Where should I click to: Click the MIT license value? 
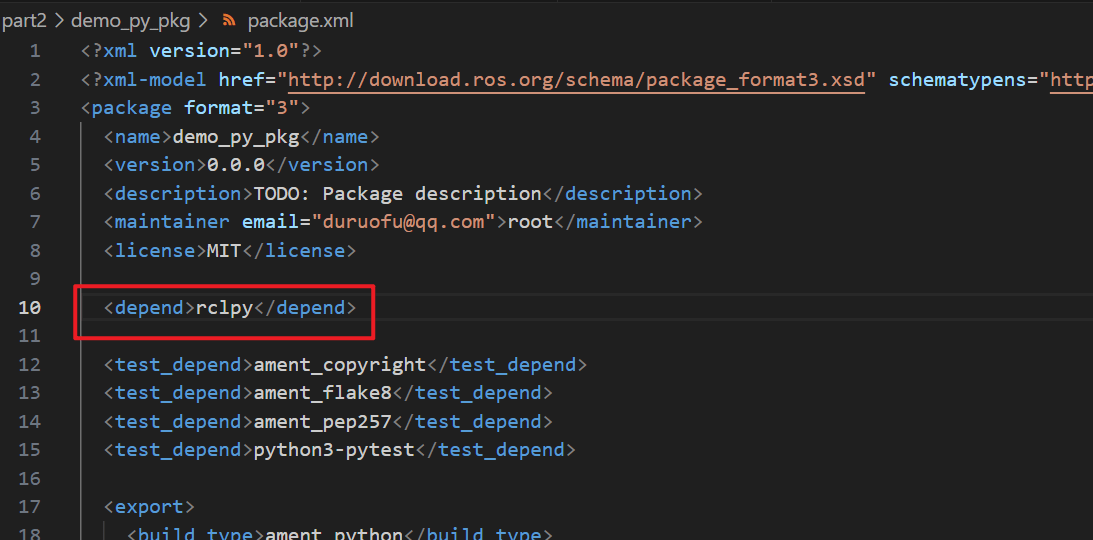point(223,251)
